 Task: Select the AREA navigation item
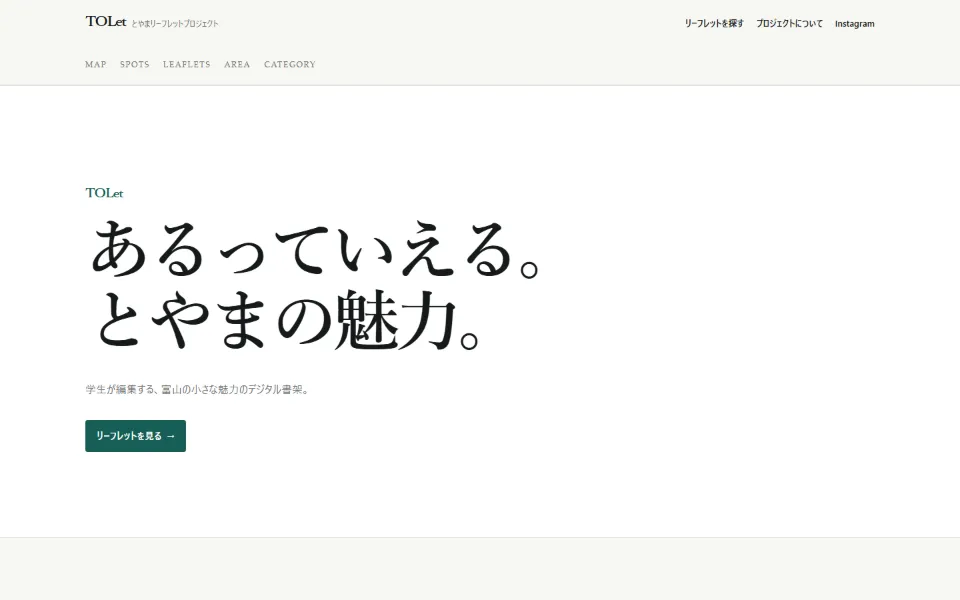tap(237, 64)
